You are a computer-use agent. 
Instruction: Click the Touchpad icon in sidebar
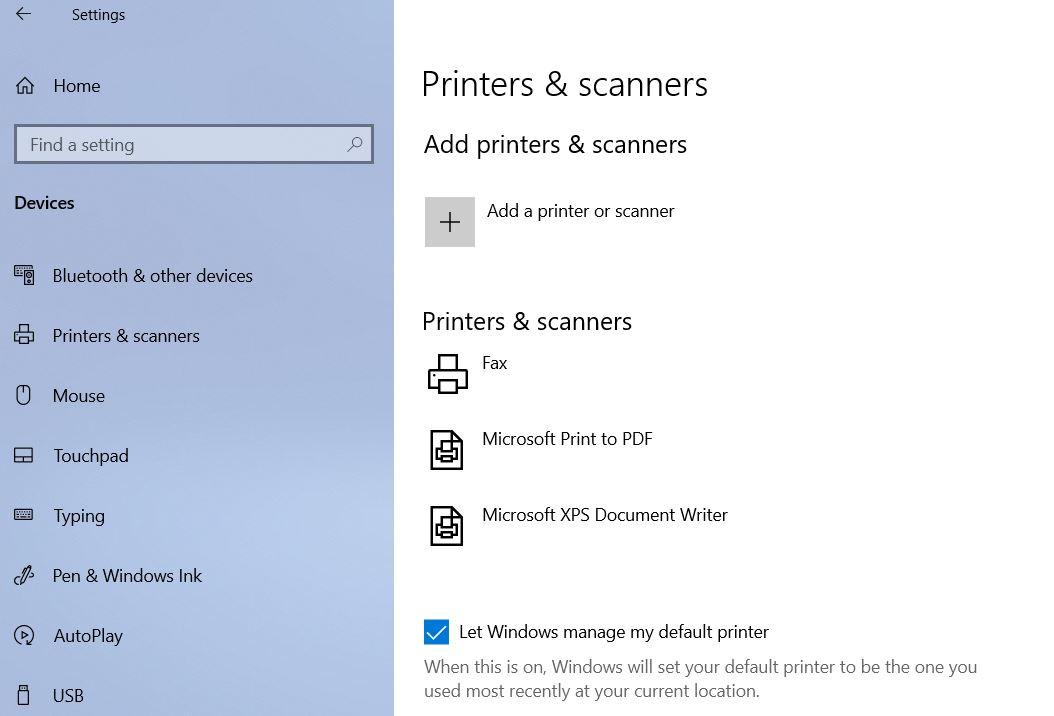pyautogui.click(x=24, y=456)
